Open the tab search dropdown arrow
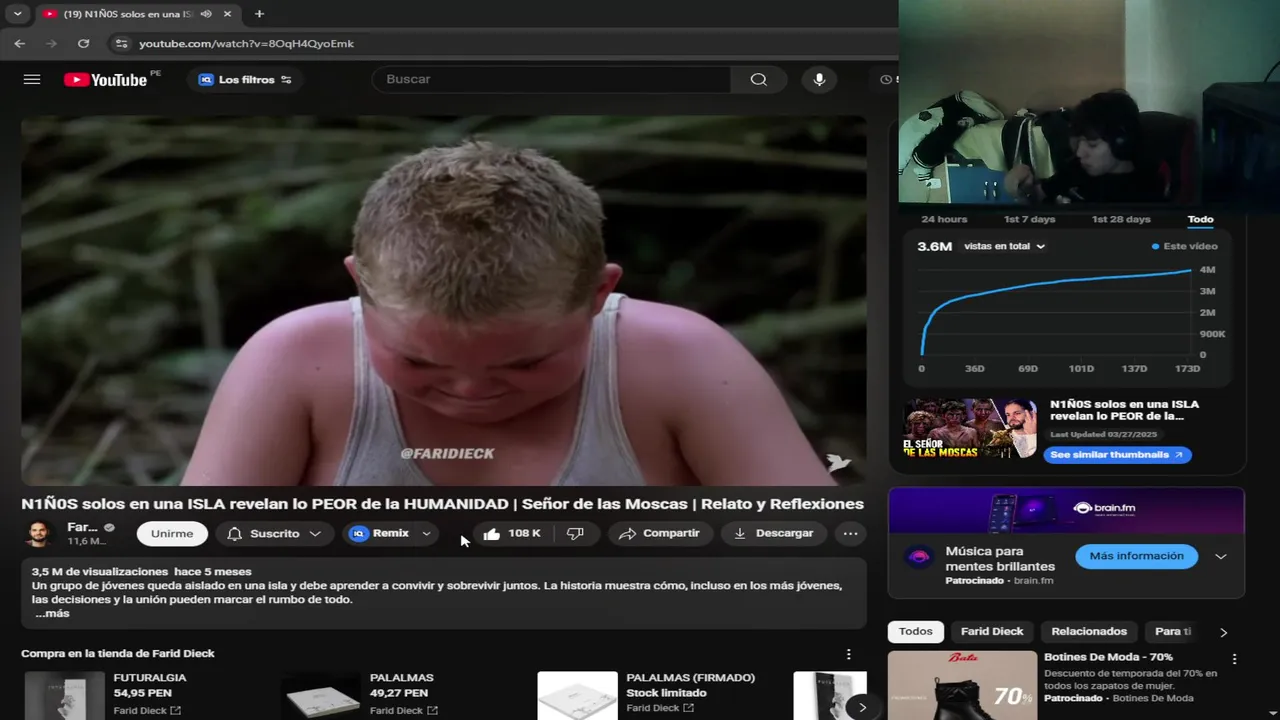 pyautogui.click(x=17, y=14)
